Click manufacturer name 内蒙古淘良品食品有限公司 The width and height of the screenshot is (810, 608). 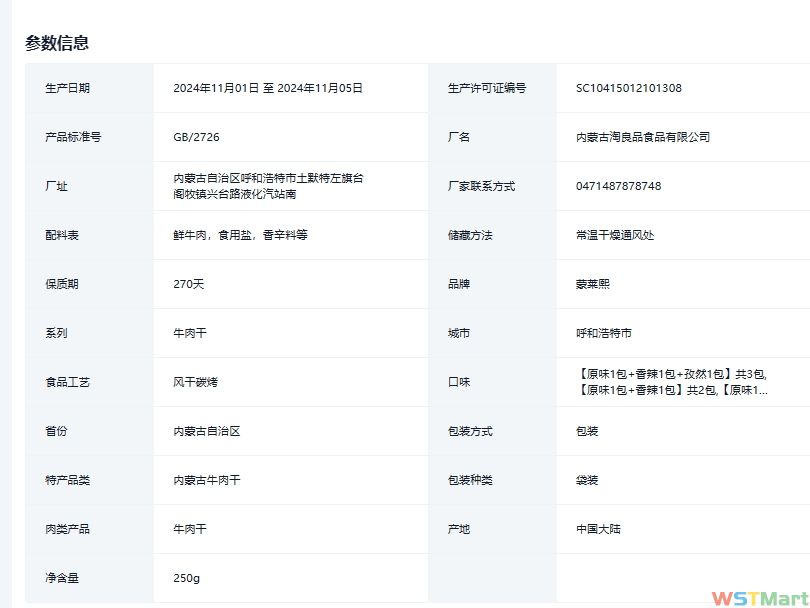click(x=642, y=137)
